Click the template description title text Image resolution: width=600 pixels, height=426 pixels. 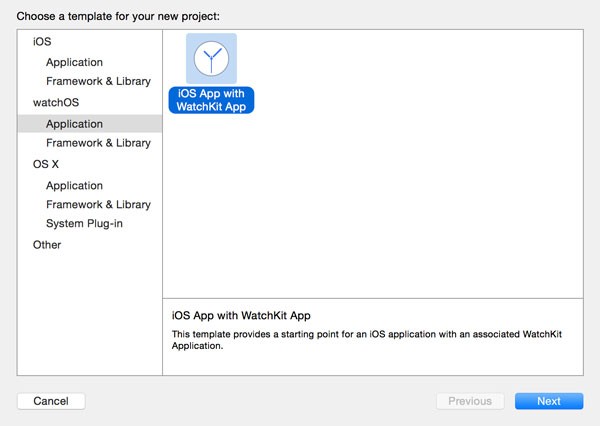(241, 316)
